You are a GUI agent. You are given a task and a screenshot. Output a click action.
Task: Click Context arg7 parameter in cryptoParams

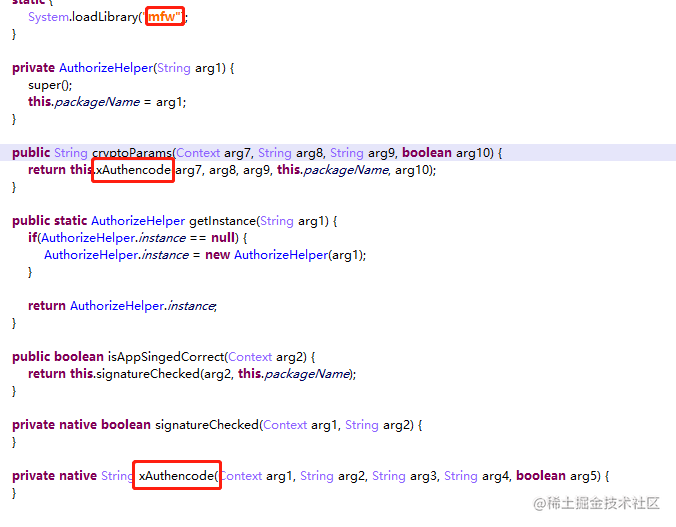213,153
